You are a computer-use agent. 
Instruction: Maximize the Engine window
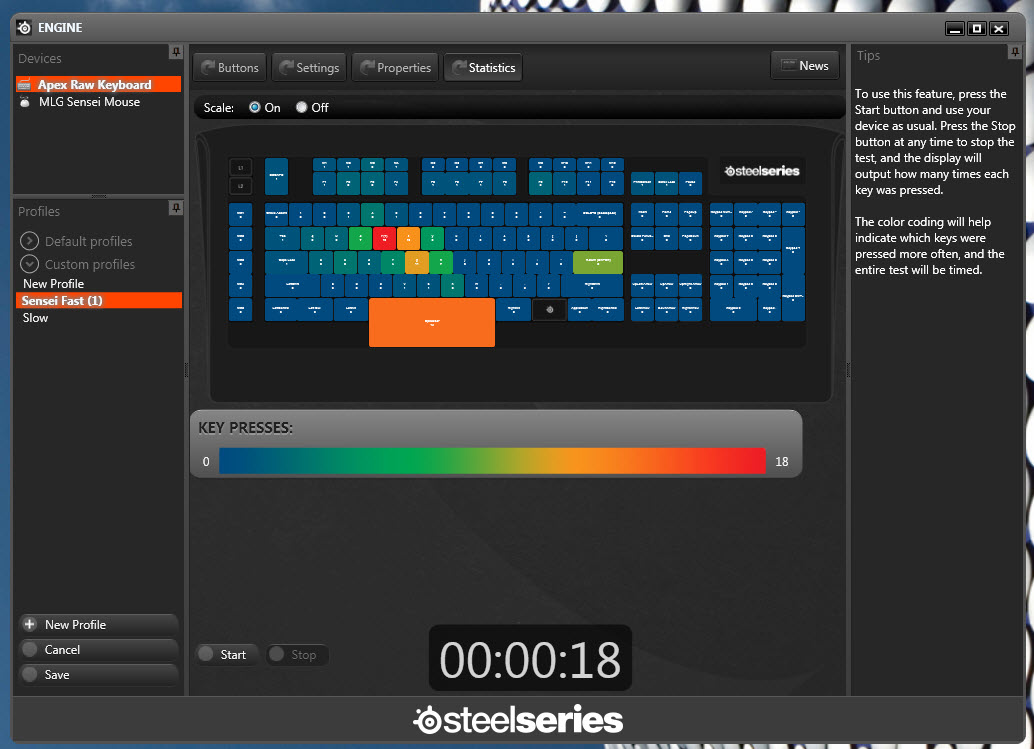click(977, 28)
